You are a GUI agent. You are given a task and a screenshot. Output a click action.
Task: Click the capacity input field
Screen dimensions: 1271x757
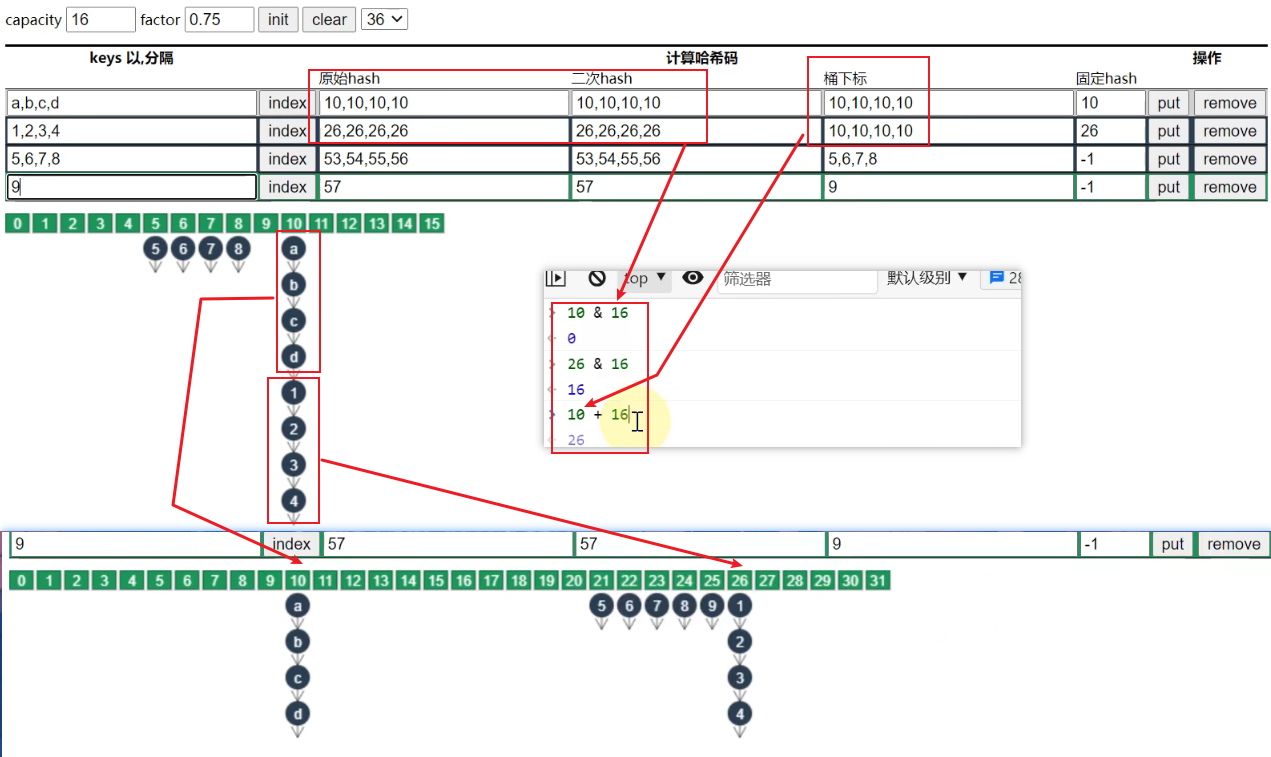(101, 19)
